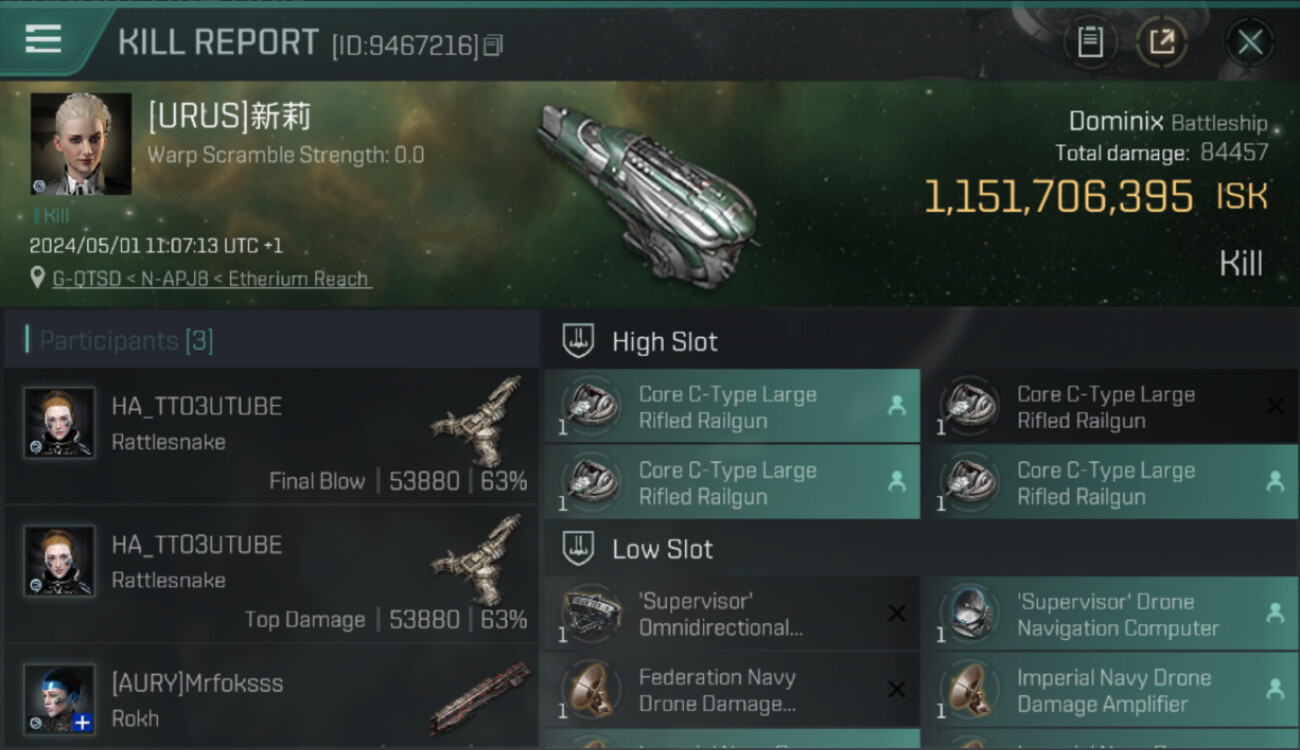Share the kill report externally
Screen dimensions: 1300x750
[x=1162, y=42]
